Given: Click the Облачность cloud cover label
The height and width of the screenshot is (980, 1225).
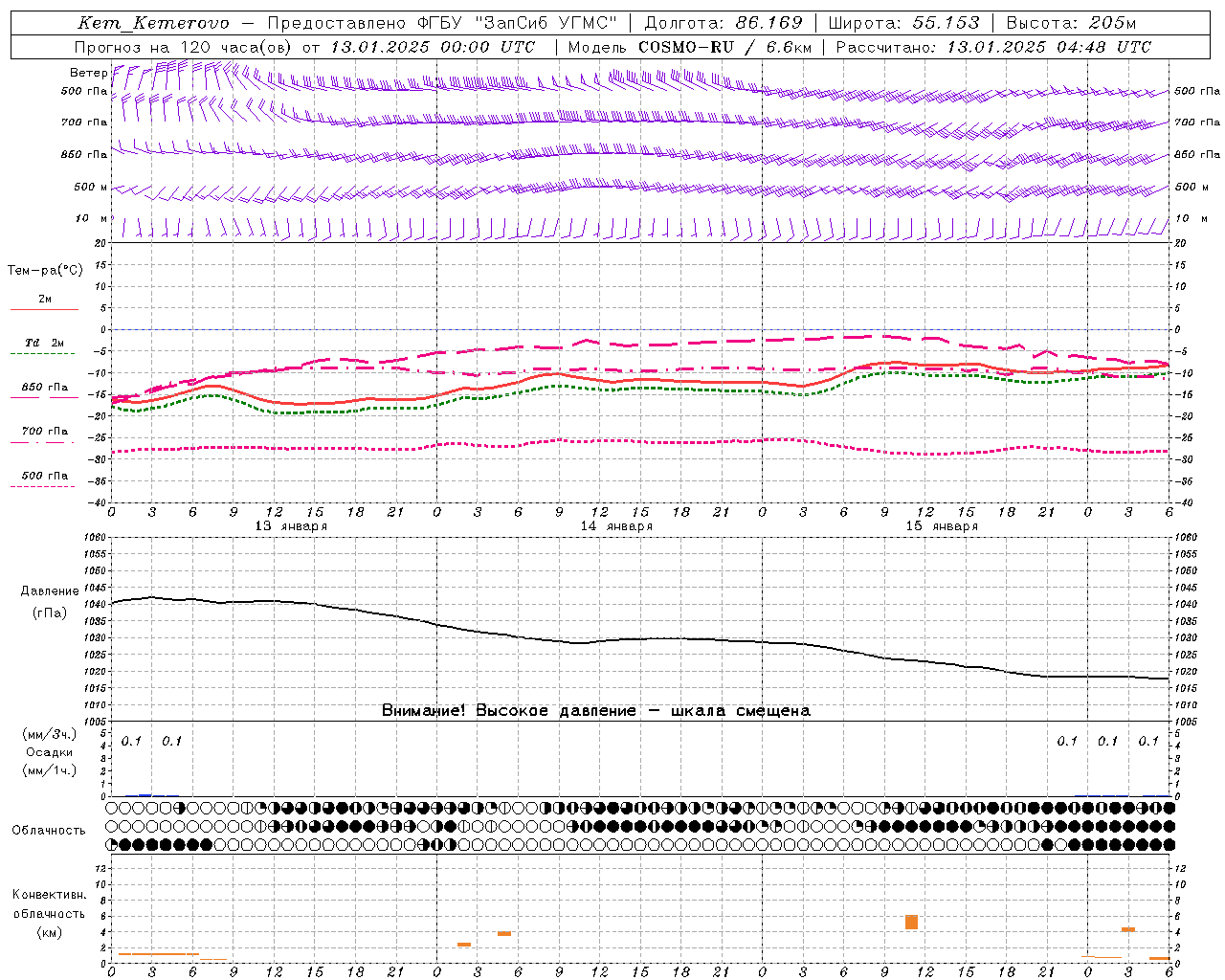Looking at the screenshot, I should point(49,831).
